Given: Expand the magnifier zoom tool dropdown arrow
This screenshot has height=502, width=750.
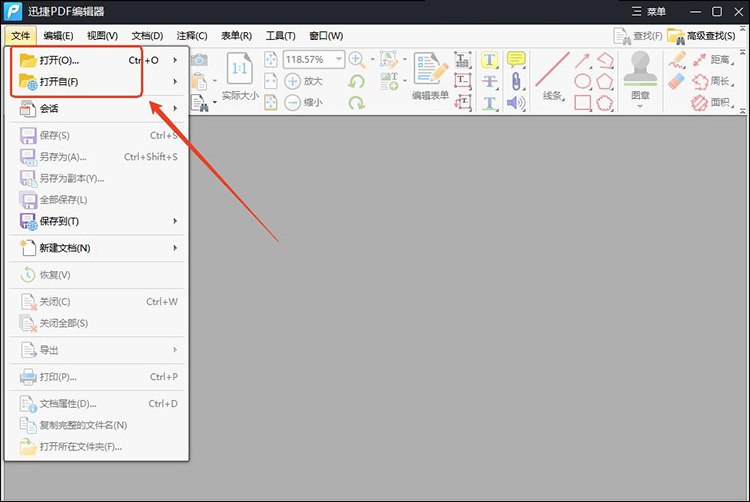Looking at the screenshot, I should (x=372, y=60).
